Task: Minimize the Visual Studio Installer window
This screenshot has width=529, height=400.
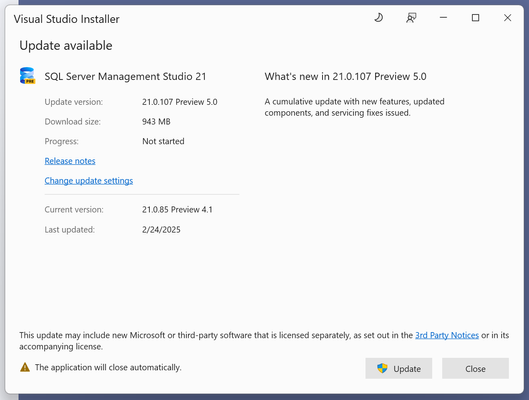Action: tap(443, 18)
